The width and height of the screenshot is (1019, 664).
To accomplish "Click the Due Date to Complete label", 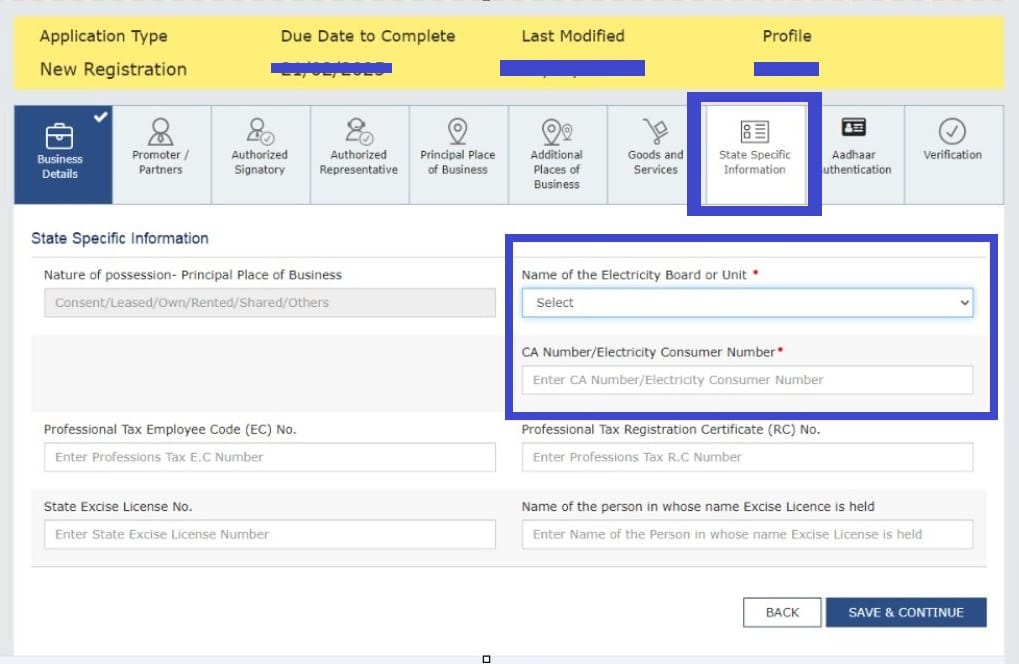I will 368,36.
